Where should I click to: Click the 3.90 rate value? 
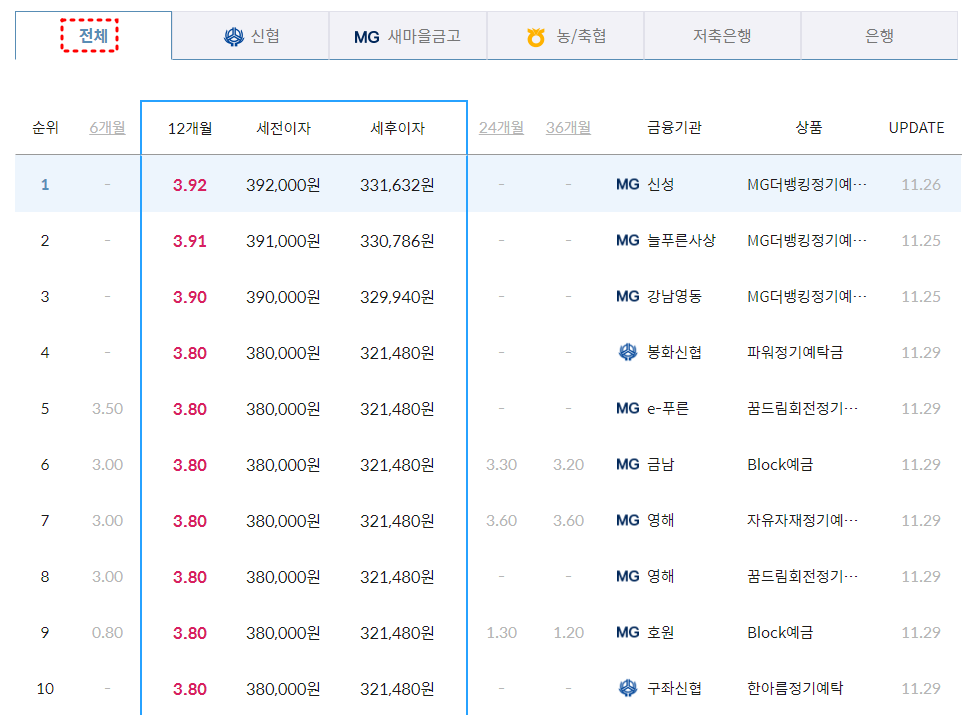click(190, 298)
